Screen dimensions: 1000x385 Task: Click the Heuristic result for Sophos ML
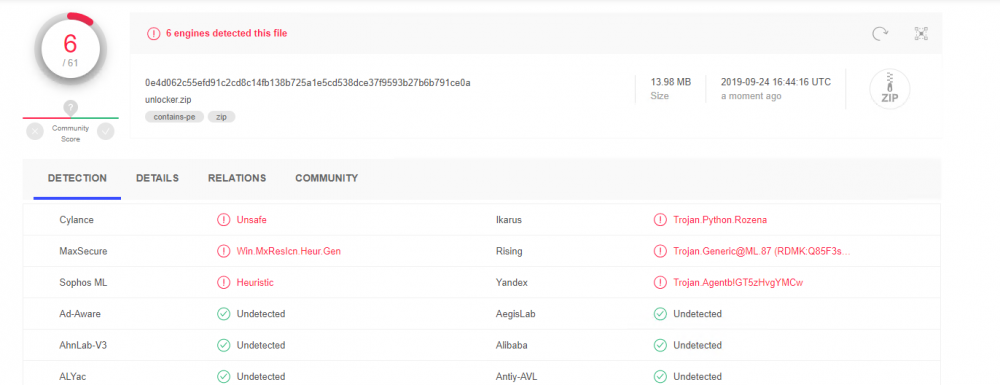255,282
